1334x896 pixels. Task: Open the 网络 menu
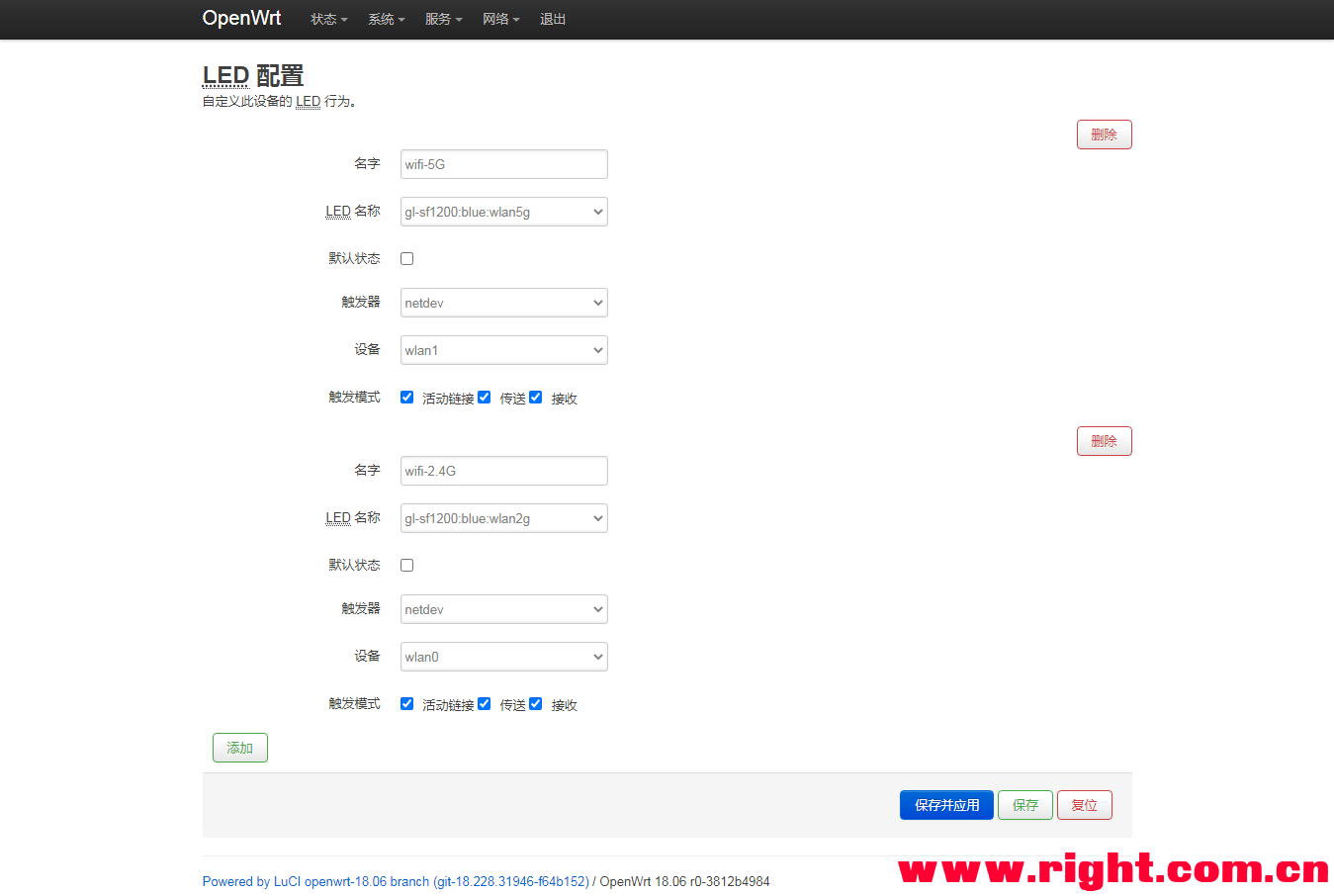pyautogui.click(x=500, y=19)
